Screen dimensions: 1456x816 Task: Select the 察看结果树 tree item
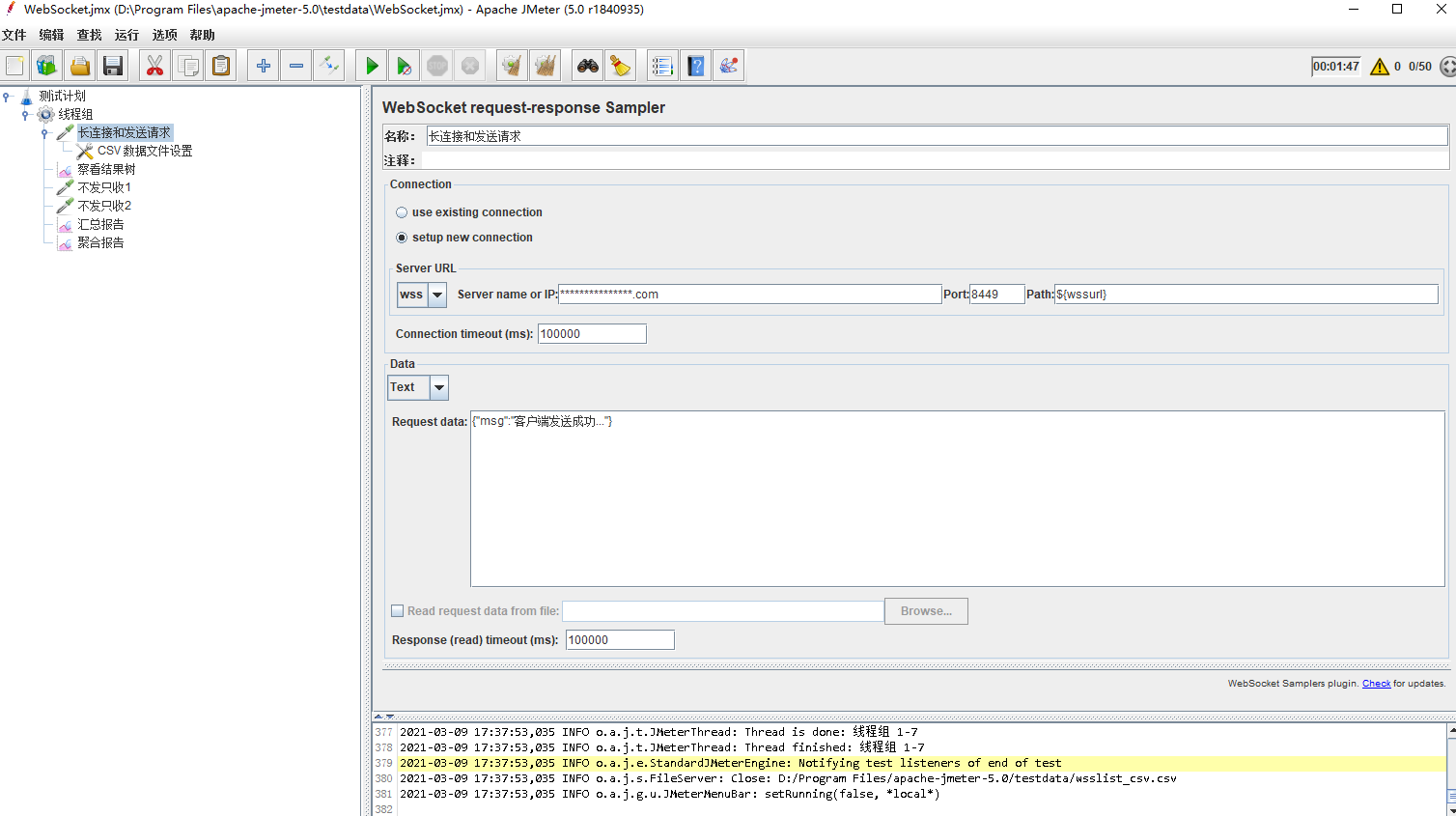108,168
